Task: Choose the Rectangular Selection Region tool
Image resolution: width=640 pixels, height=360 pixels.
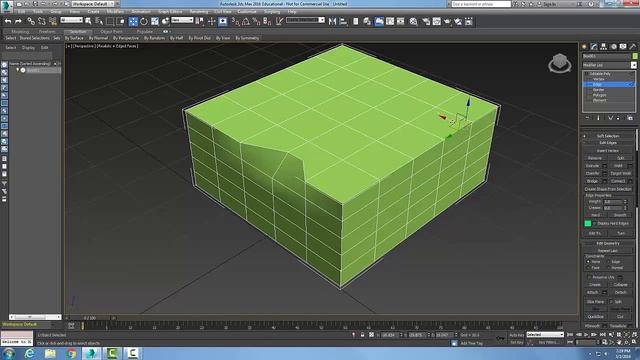Action: pyautogui.click(x=110, y=21)
